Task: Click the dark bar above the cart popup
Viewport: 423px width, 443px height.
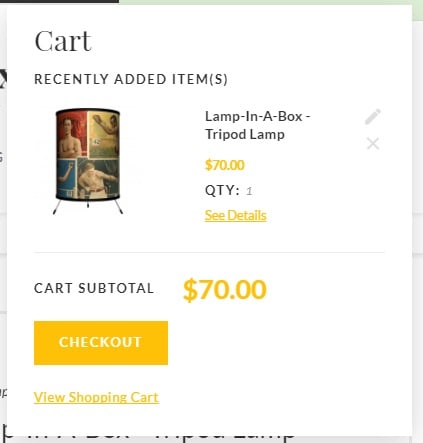Action: pyautogui.click(x=59, y=1)
